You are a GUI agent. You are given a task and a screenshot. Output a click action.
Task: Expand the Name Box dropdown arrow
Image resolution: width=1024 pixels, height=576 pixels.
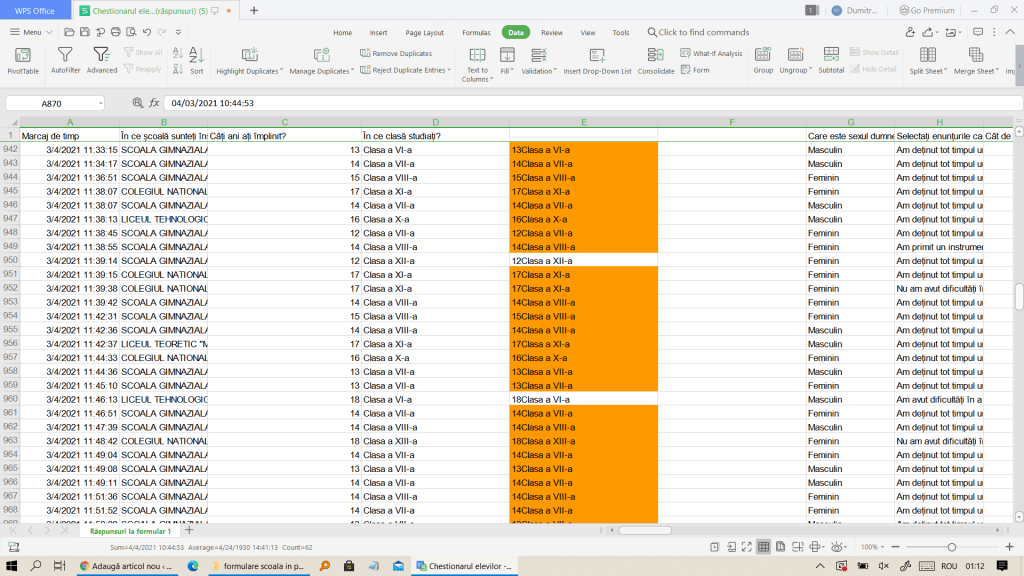(x=100, y=103)
